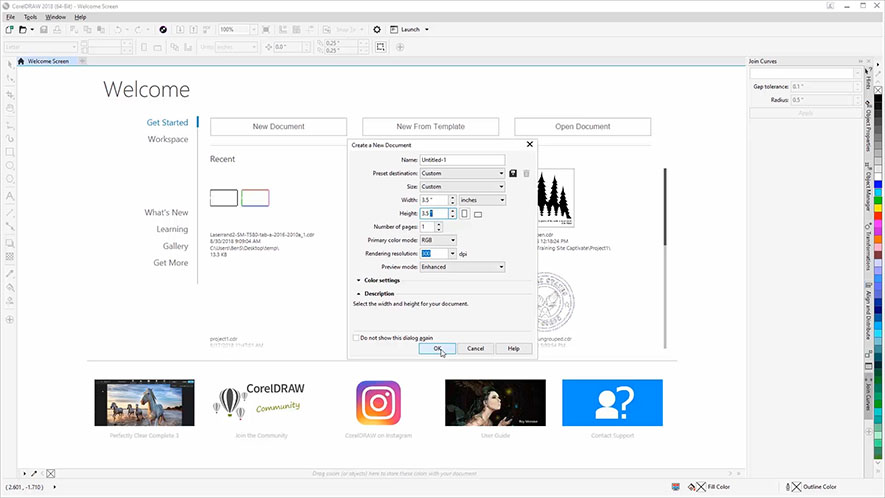885x498 pixels.
Task: Click the Open folder toolbar icon
Action: click(22, 30)
